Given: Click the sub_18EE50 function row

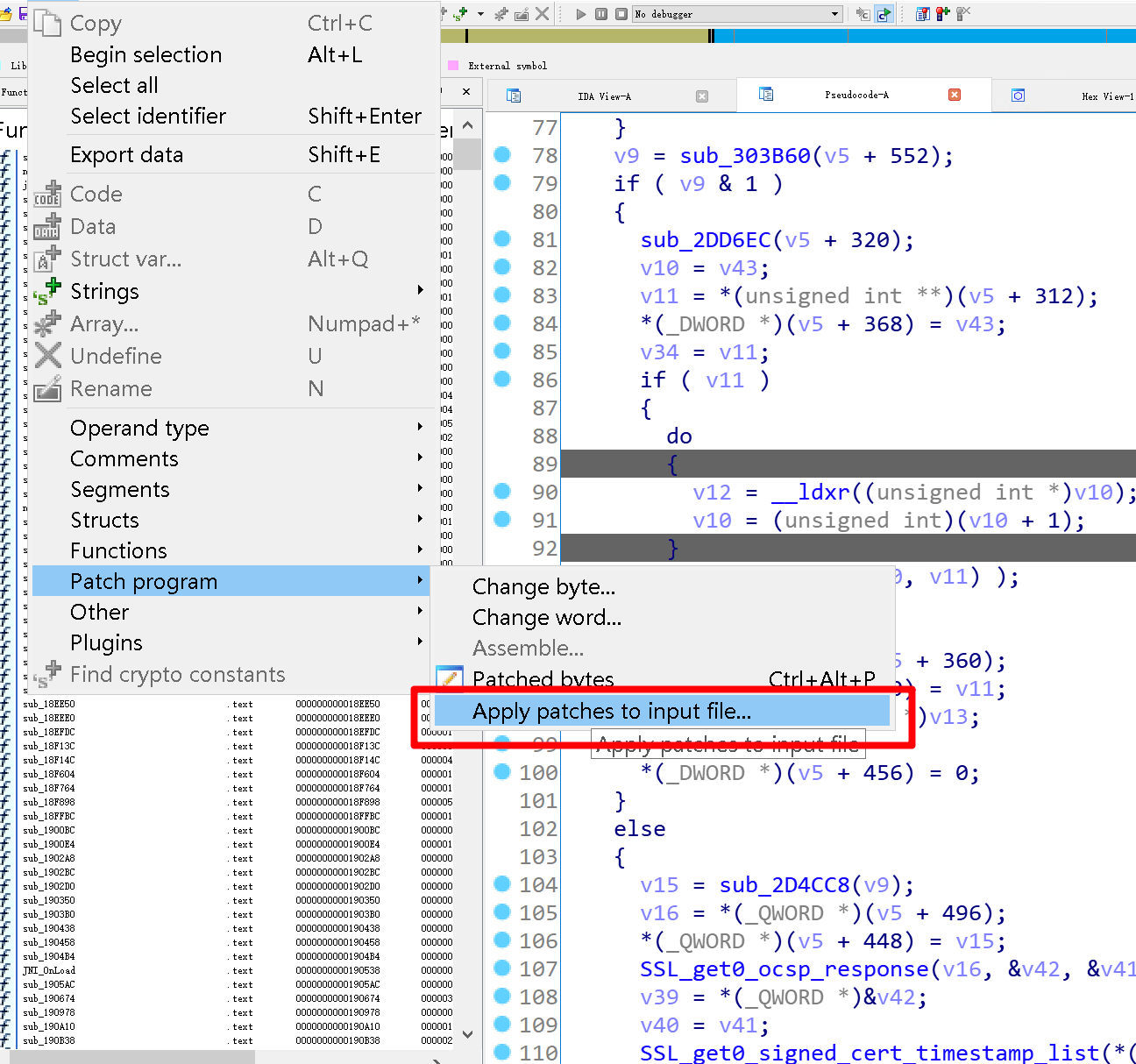Looking at the screenshot, I should 49,704.
